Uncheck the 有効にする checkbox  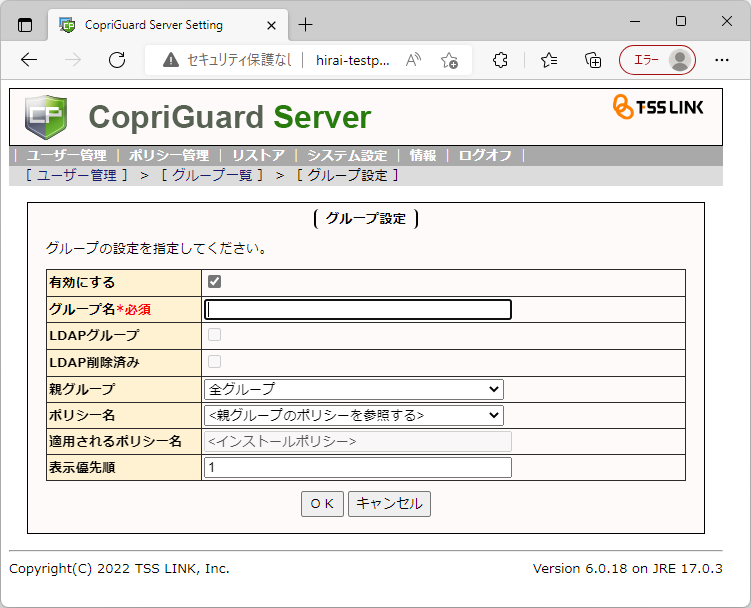tap(214, 282)
